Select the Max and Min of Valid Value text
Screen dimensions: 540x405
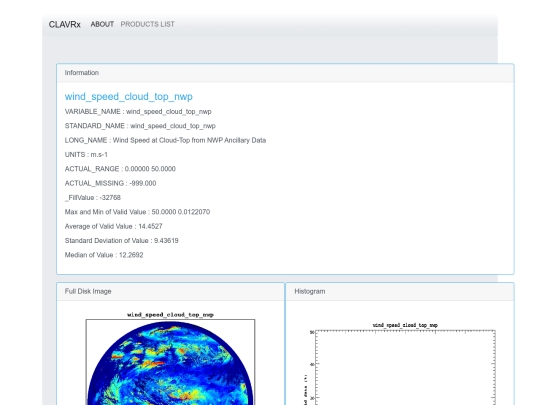coord(137,212)
